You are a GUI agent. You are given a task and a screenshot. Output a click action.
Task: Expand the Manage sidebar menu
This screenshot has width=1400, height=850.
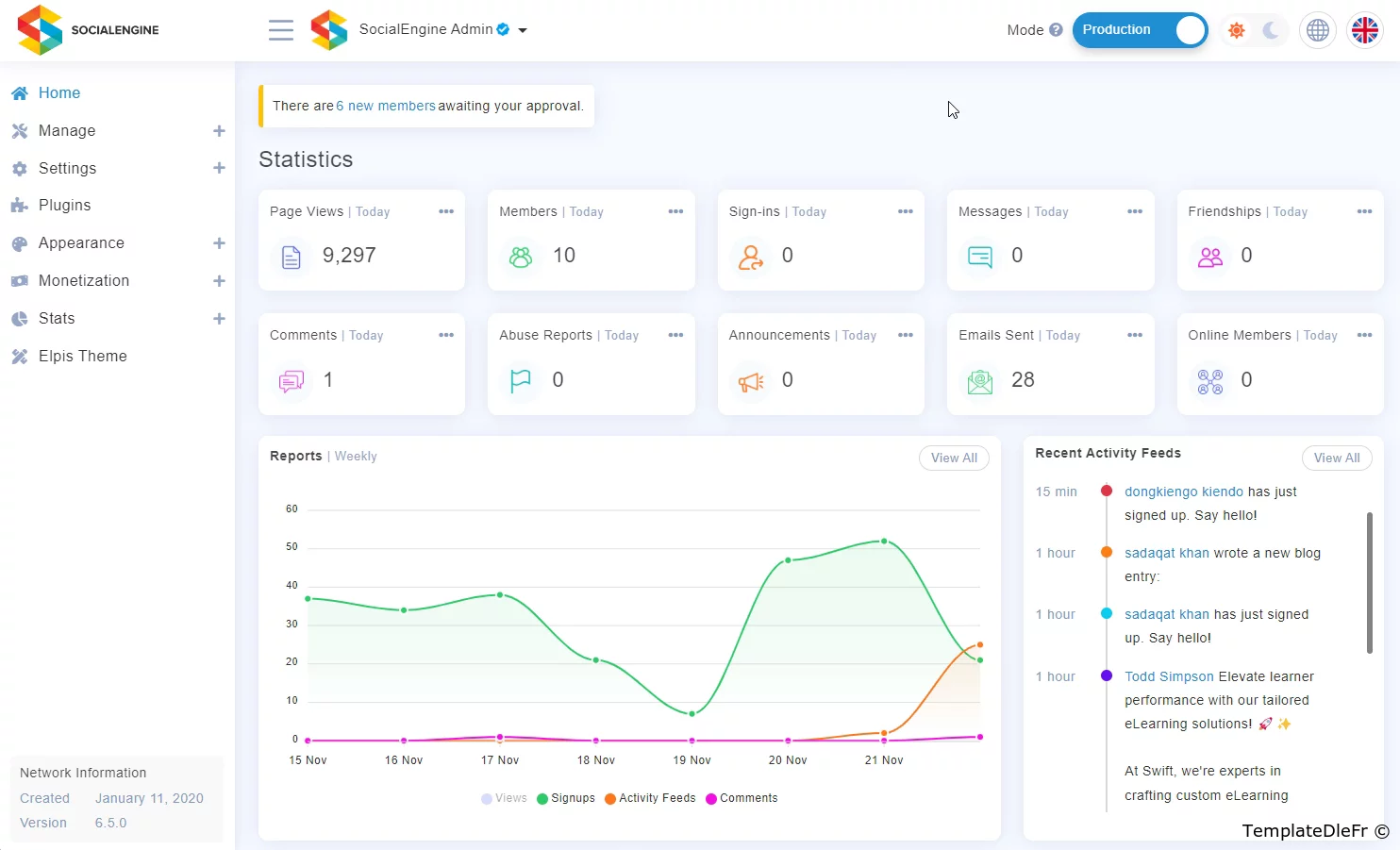(219, 131)
